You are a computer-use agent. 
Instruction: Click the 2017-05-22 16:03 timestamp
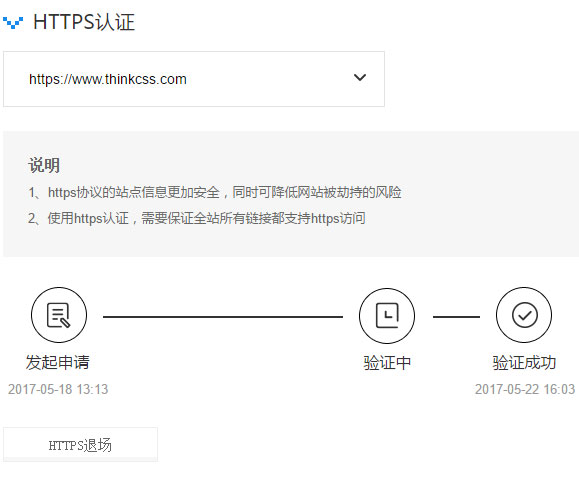tap(525, 389)
